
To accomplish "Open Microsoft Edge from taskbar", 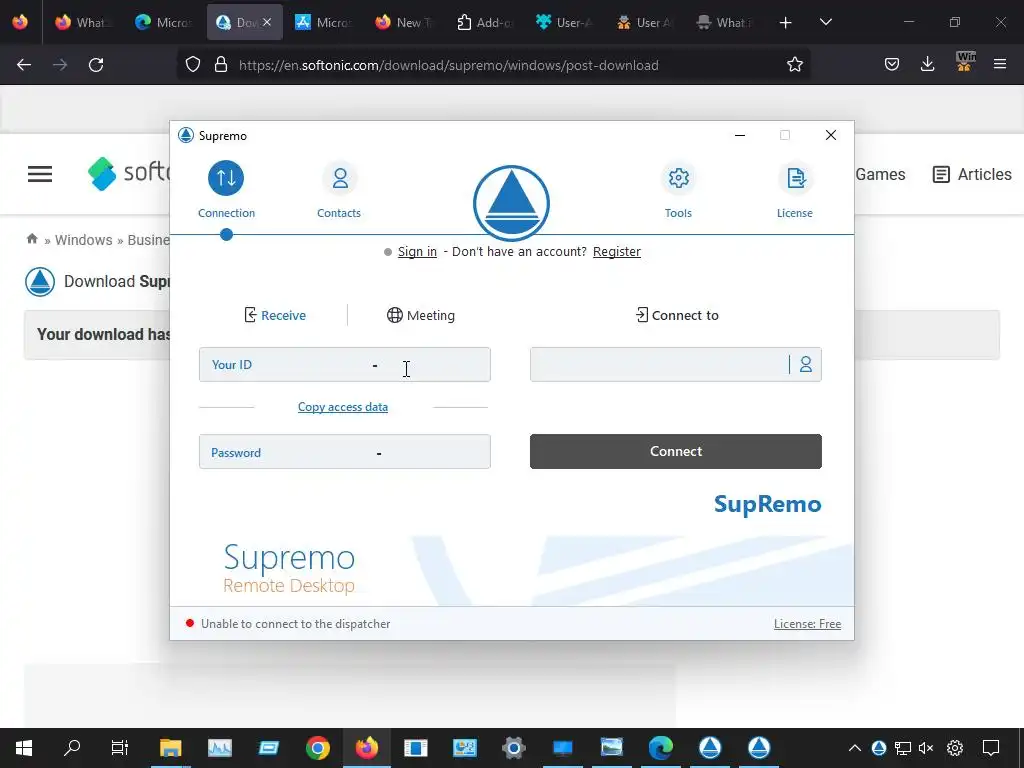I will coord(661,748).
